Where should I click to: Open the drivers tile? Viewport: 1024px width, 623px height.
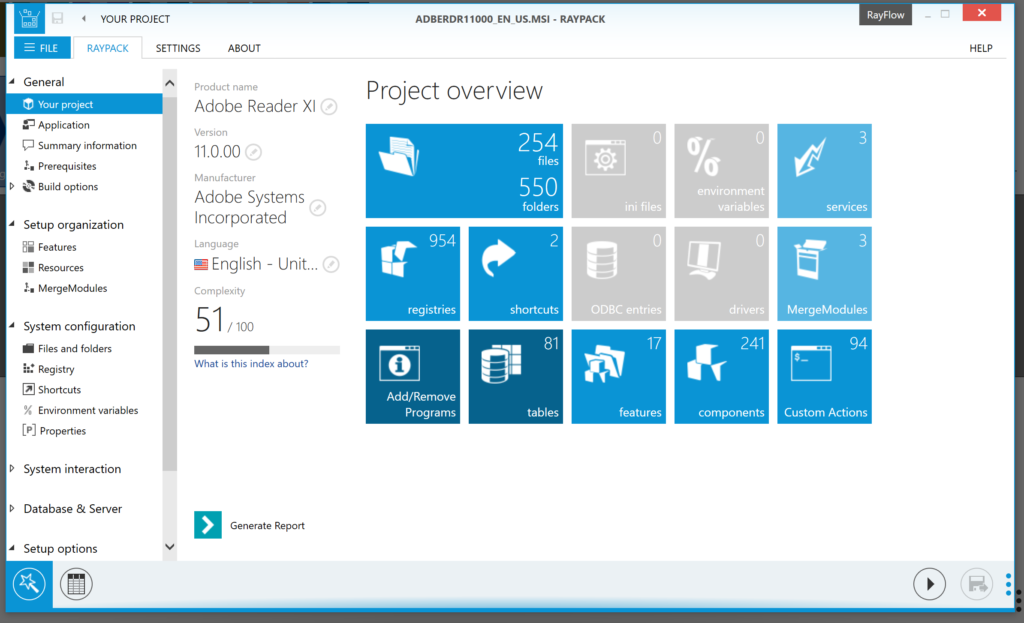click(x=722, y=274)
